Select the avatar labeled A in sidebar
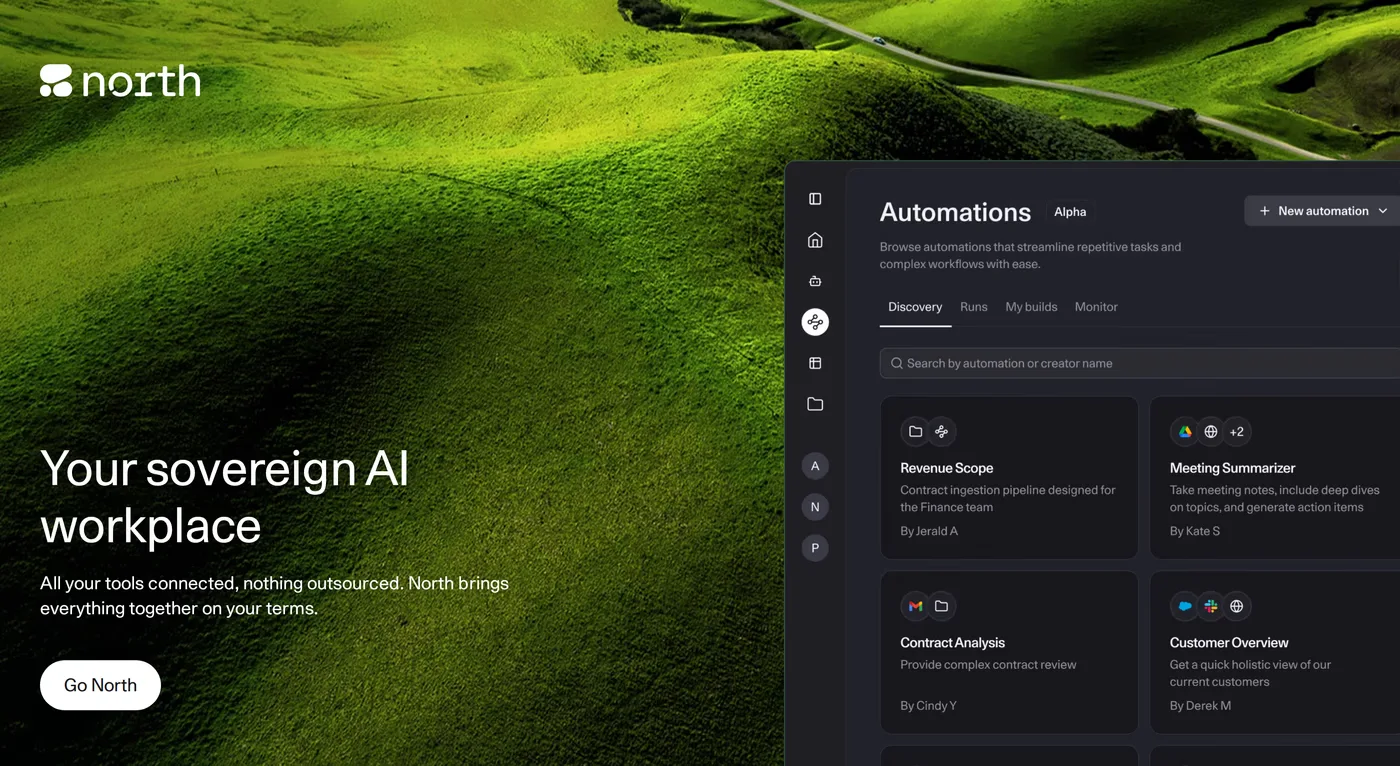The image size is (1400, 766). click(815, 466)
